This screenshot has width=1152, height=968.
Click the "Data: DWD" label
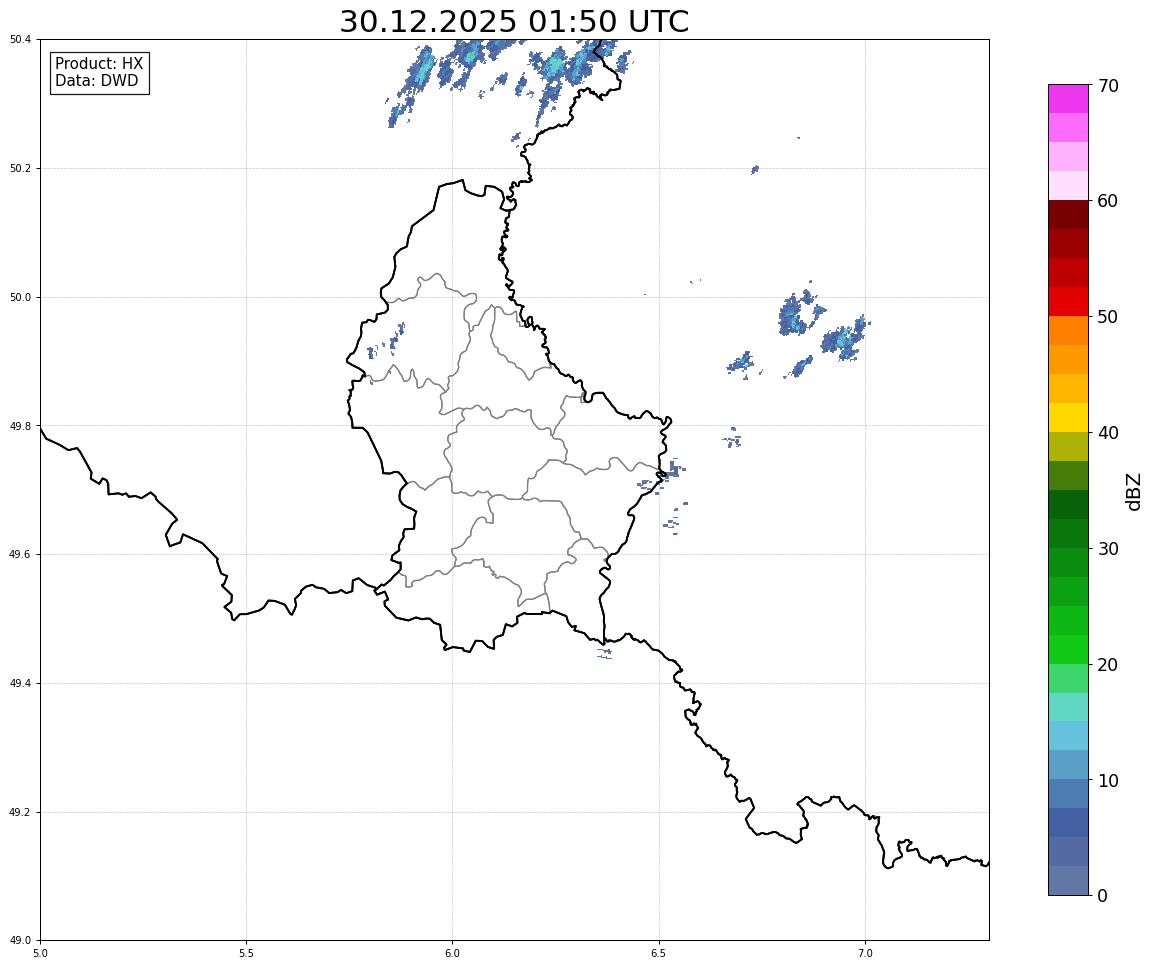[x=96, y=81]
